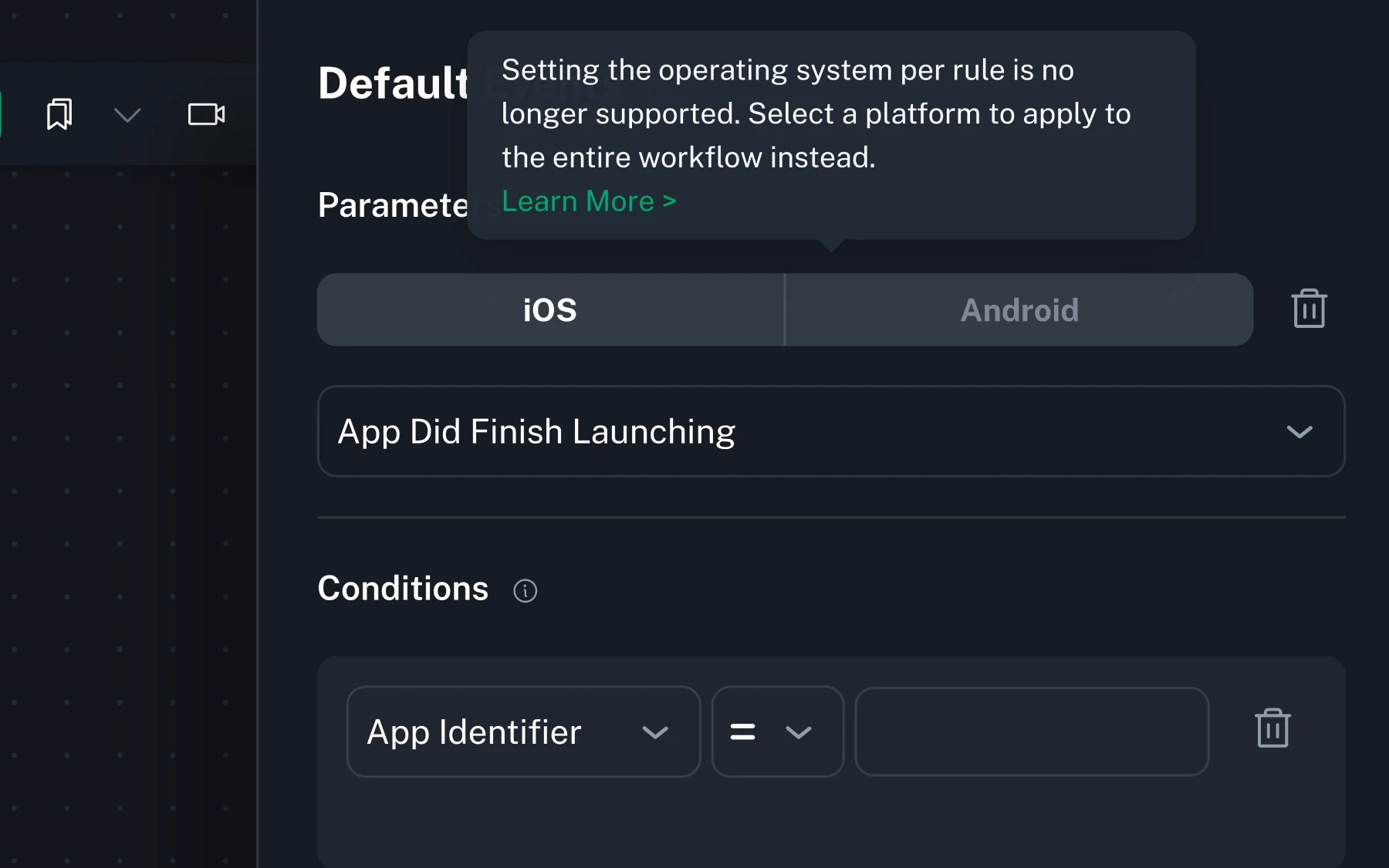Open the info icon beside Conditions
Viewport: 1389px width, 868px height.
tap(526, 591)
